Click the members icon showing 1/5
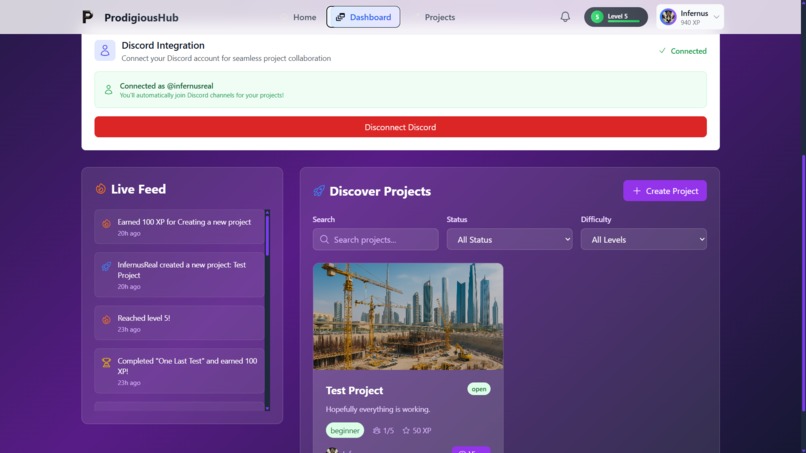This screenshot has height=453, width=806. (x=376, y=430)
